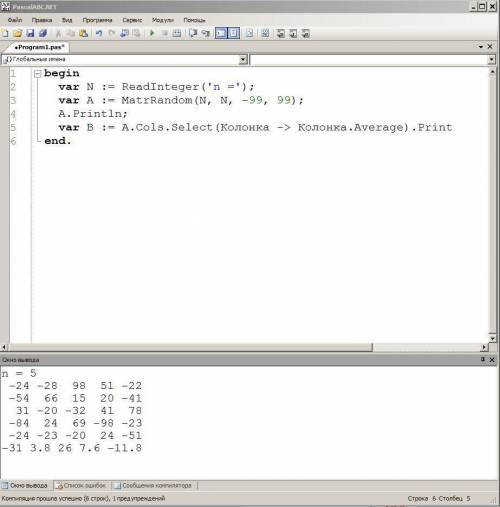This screenshot has height=507, width=500.
Task: Save the program with the floppy icon
Action: 30,33
